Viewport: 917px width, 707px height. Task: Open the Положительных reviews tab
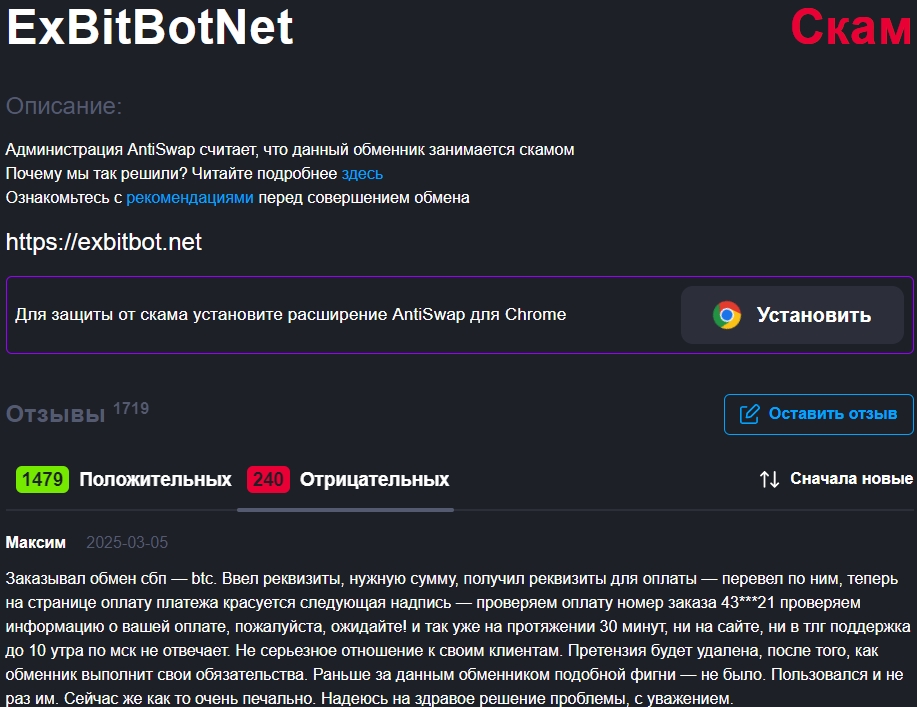pyautogui.click(x=155, y=479)
